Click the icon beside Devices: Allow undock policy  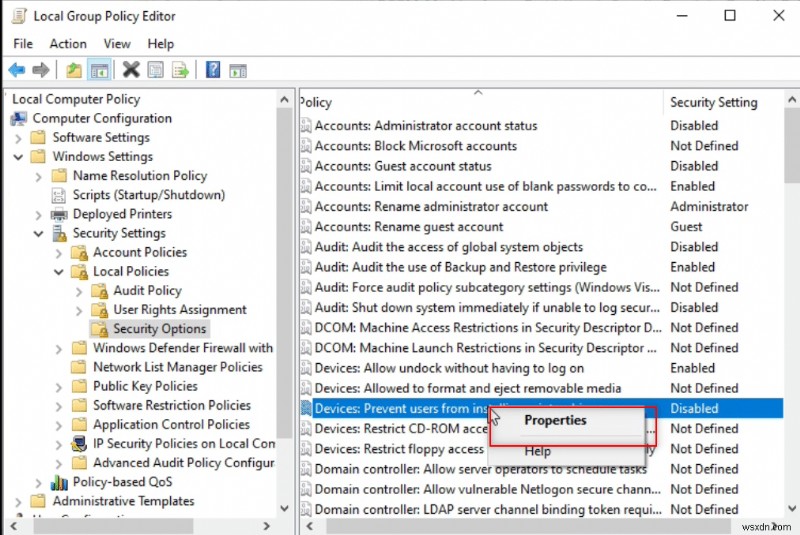(306, 368)
